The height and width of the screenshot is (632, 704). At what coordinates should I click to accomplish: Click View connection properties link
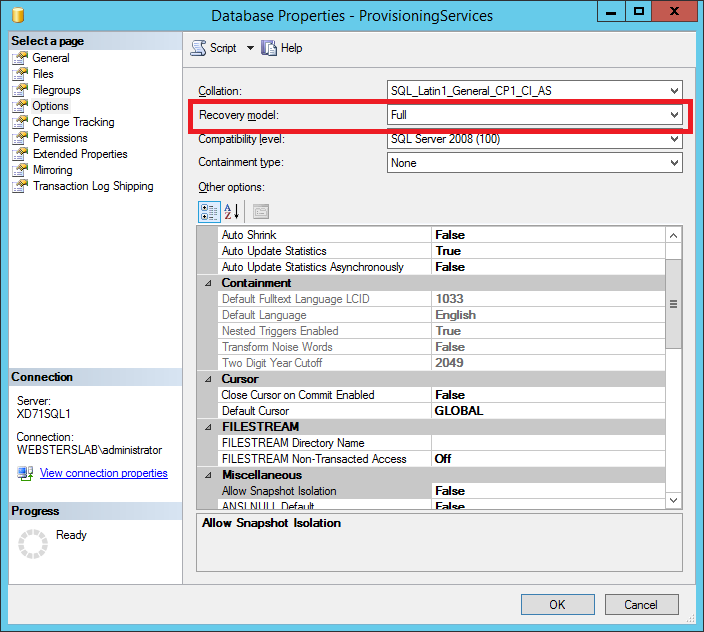(103, 473)
